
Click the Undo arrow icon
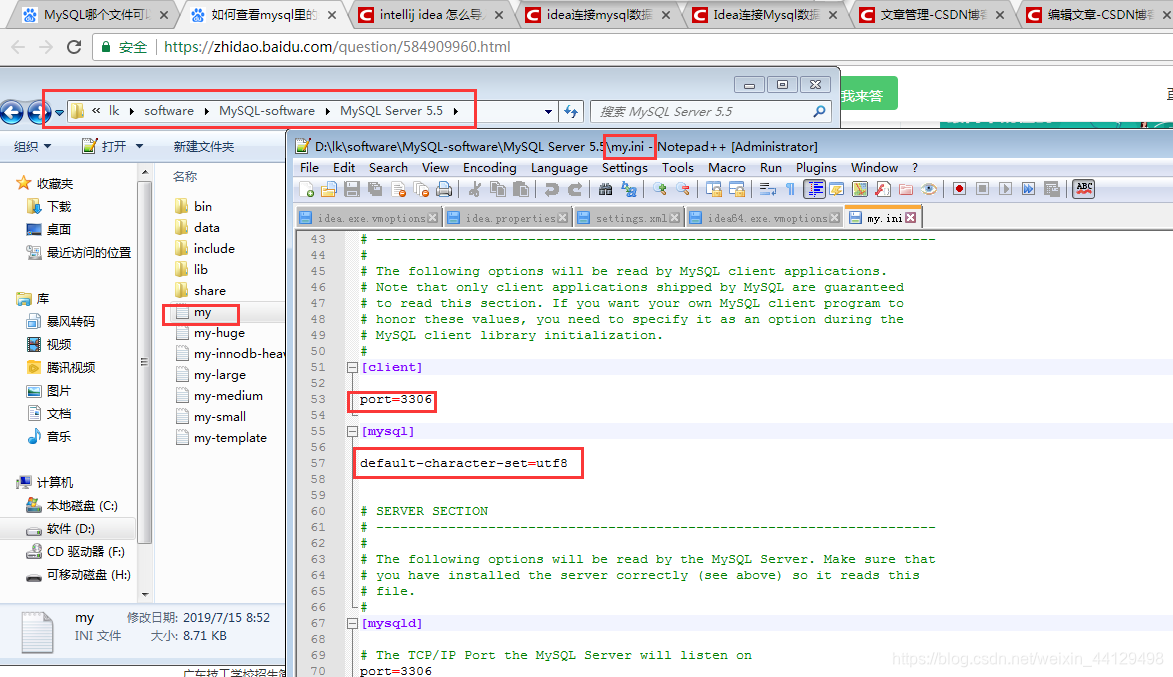tap(551, 189)
